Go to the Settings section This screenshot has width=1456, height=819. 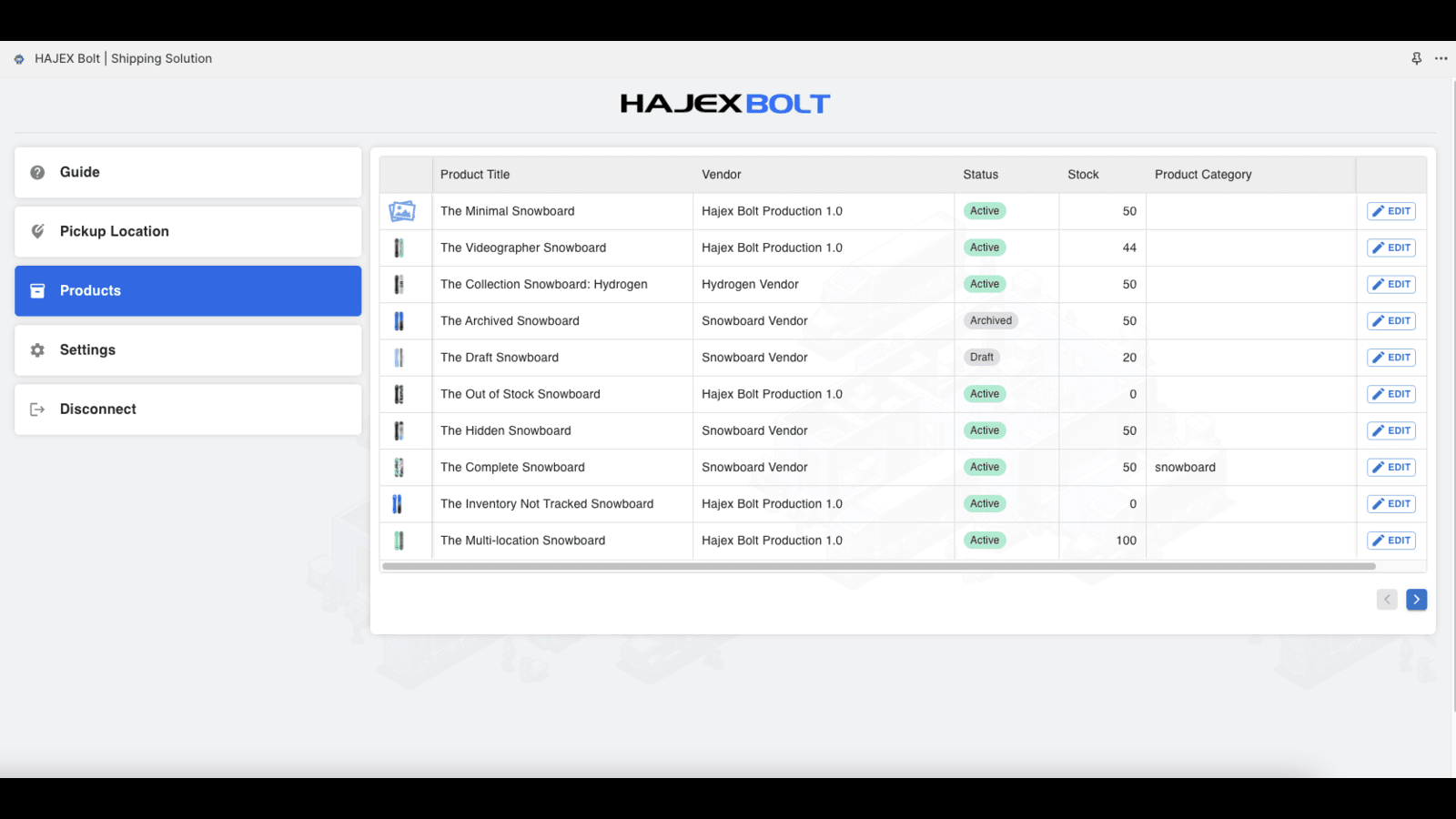coord(188,350)
